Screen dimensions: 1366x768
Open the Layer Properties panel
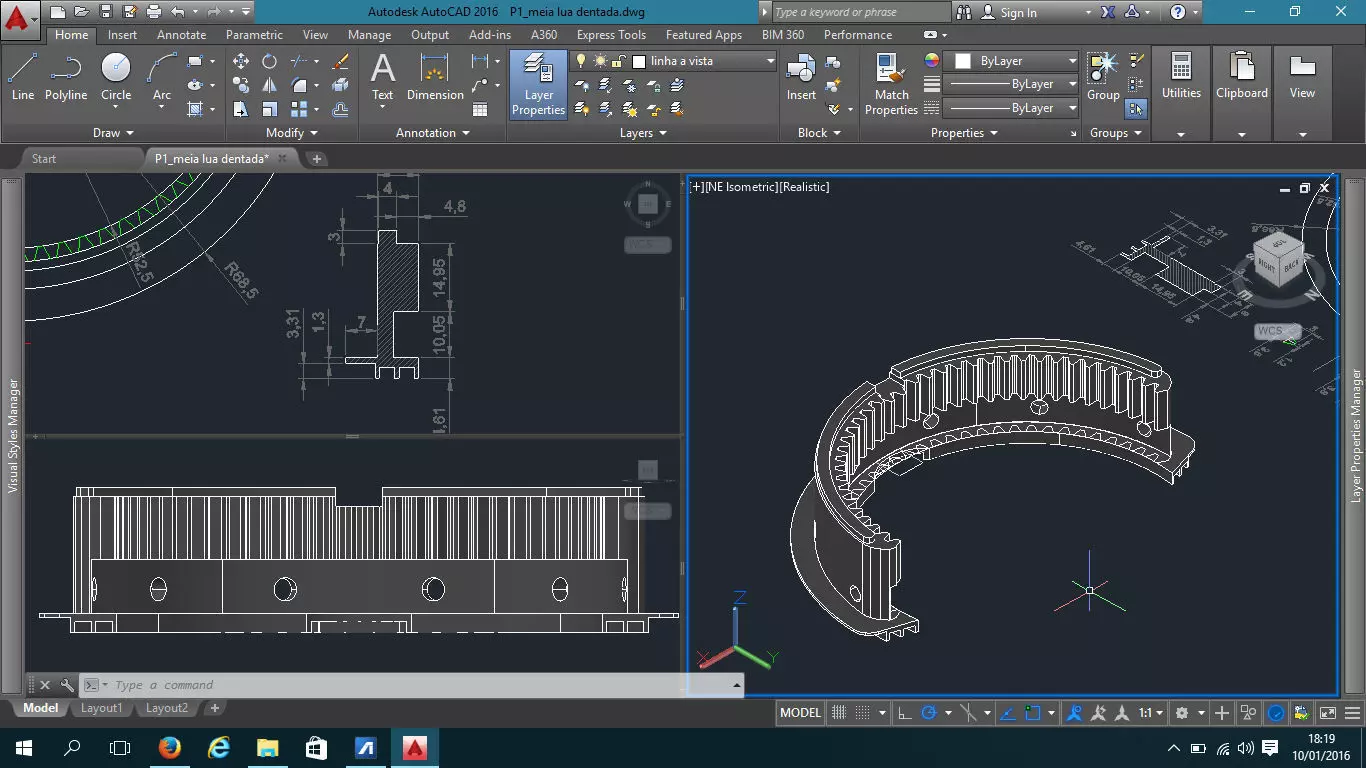(538, 85)
